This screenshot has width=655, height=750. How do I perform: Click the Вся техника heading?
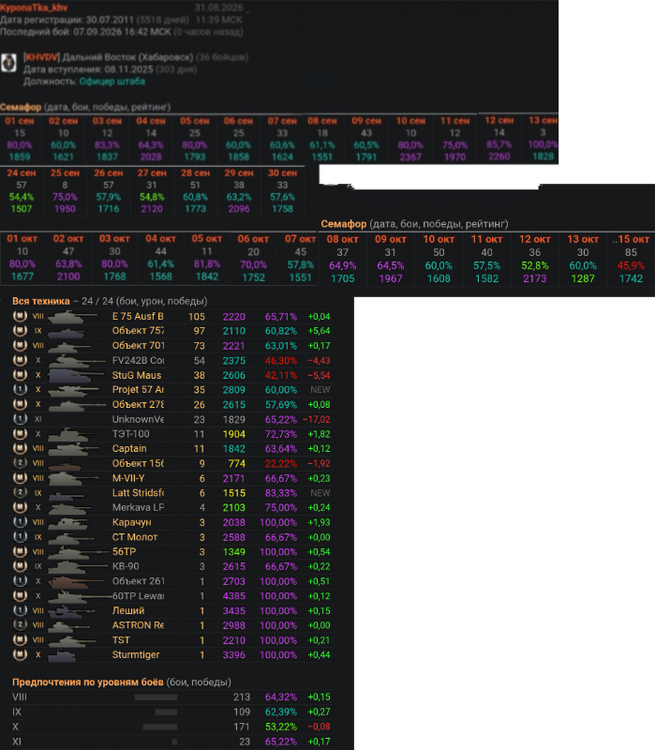pos(41,301)
